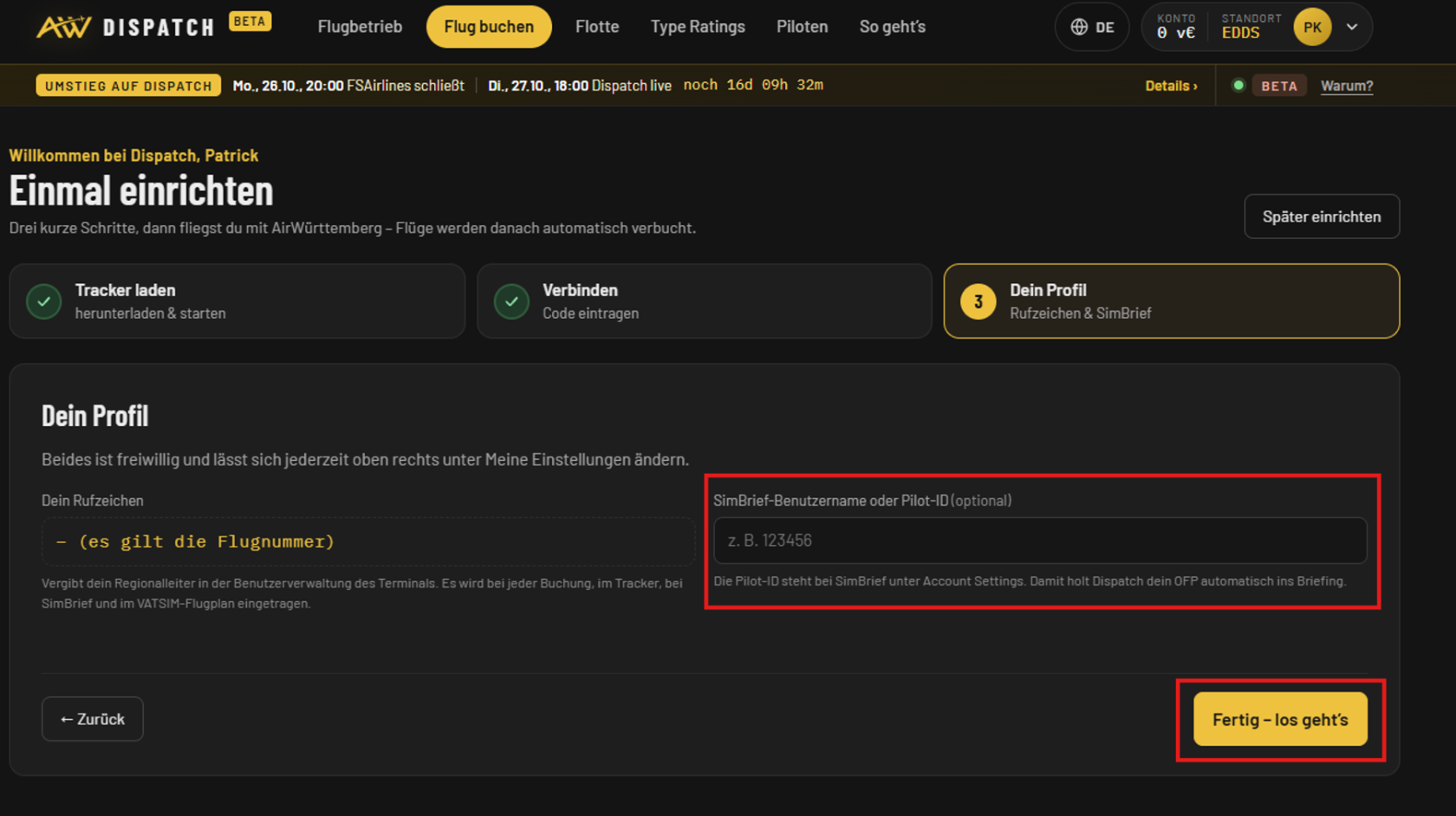The width and height of the screenshot is (1456, 816).
Task: Click 'Di., 27.10., 18:00 Dispatch live' text
Action: 580,86
